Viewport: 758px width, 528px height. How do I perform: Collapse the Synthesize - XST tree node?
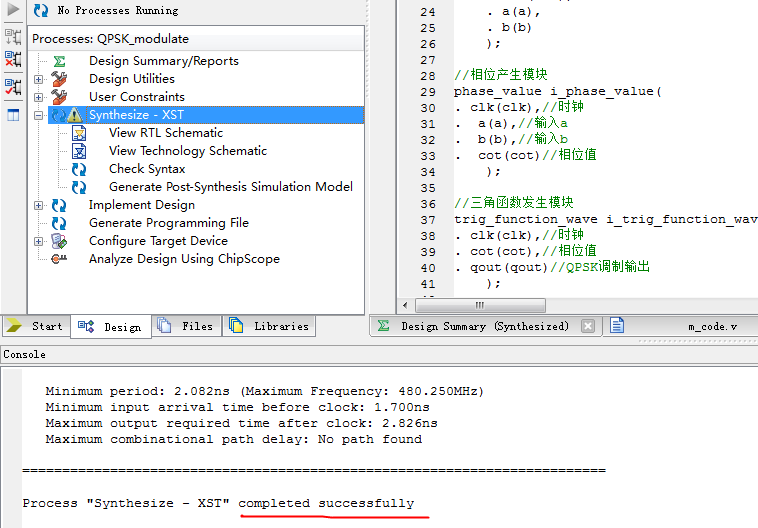[38, 116]
